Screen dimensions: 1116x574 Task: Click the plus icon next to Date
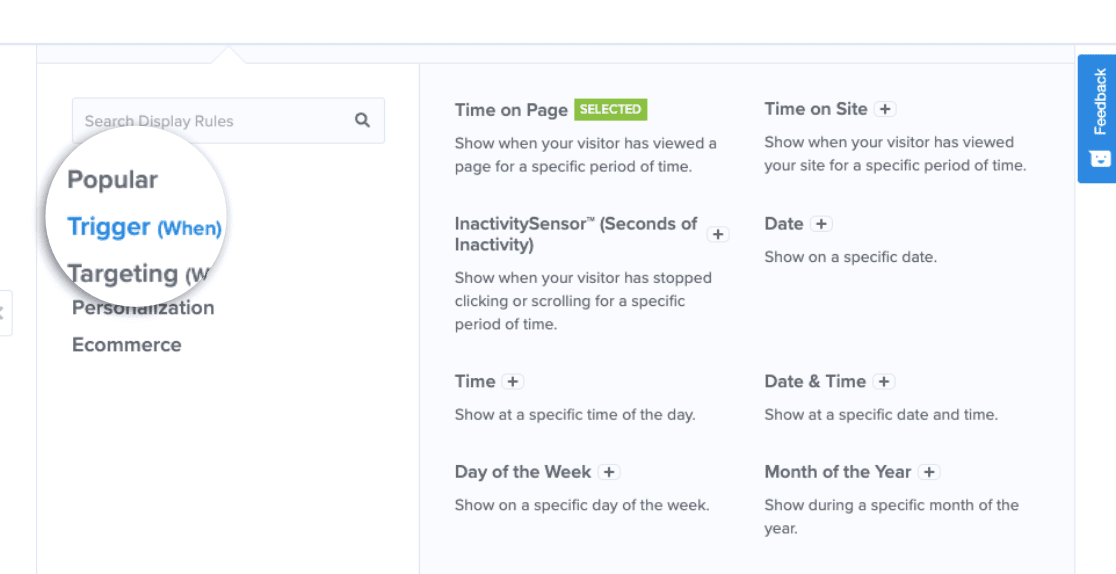point(821,224)
